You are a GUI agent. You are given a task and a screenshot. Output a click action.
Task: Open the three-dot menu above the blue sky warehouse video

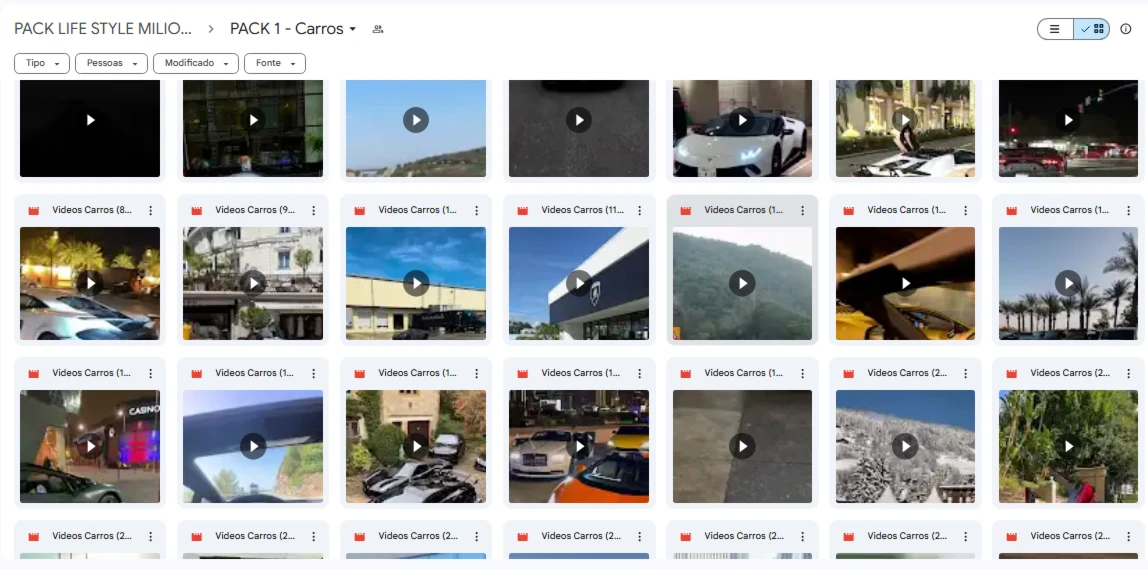point(477,210)
